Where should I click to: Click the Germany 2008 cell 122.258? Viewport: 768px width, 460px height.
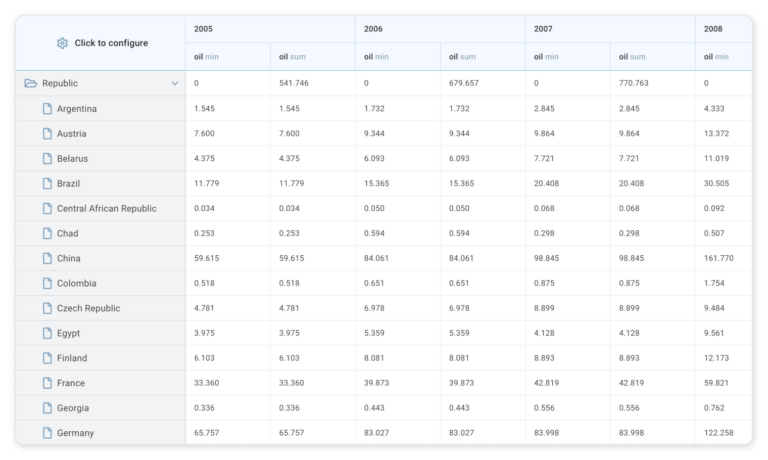pyautogui.click(x=724, y=433)
